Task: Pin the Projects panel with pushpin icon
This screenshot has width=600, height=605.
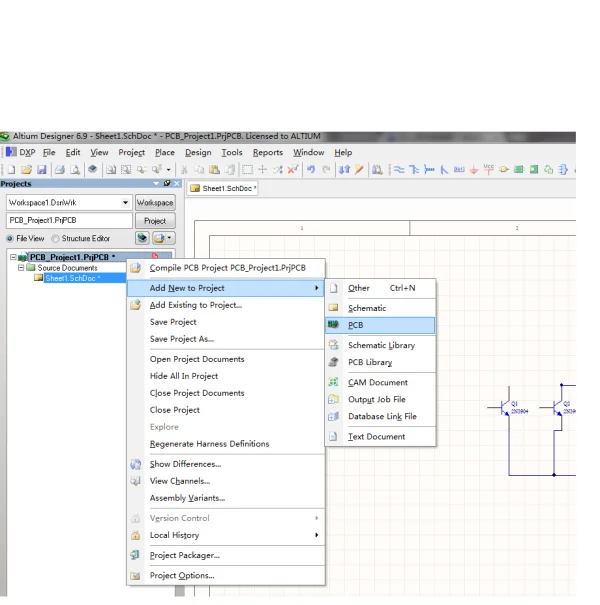Action: click(167, 183)
